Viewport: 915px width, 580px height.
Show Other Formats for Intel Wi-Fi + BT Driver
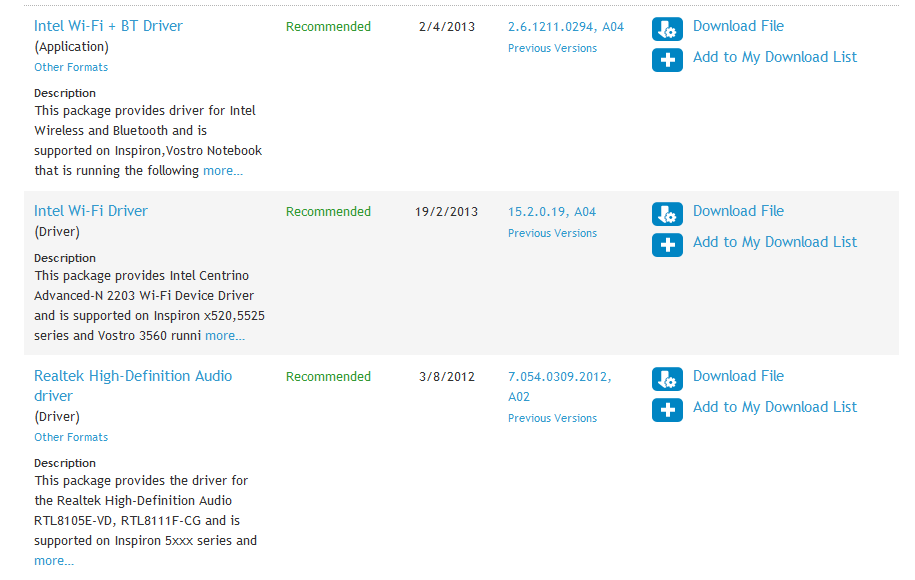[71, 67]
